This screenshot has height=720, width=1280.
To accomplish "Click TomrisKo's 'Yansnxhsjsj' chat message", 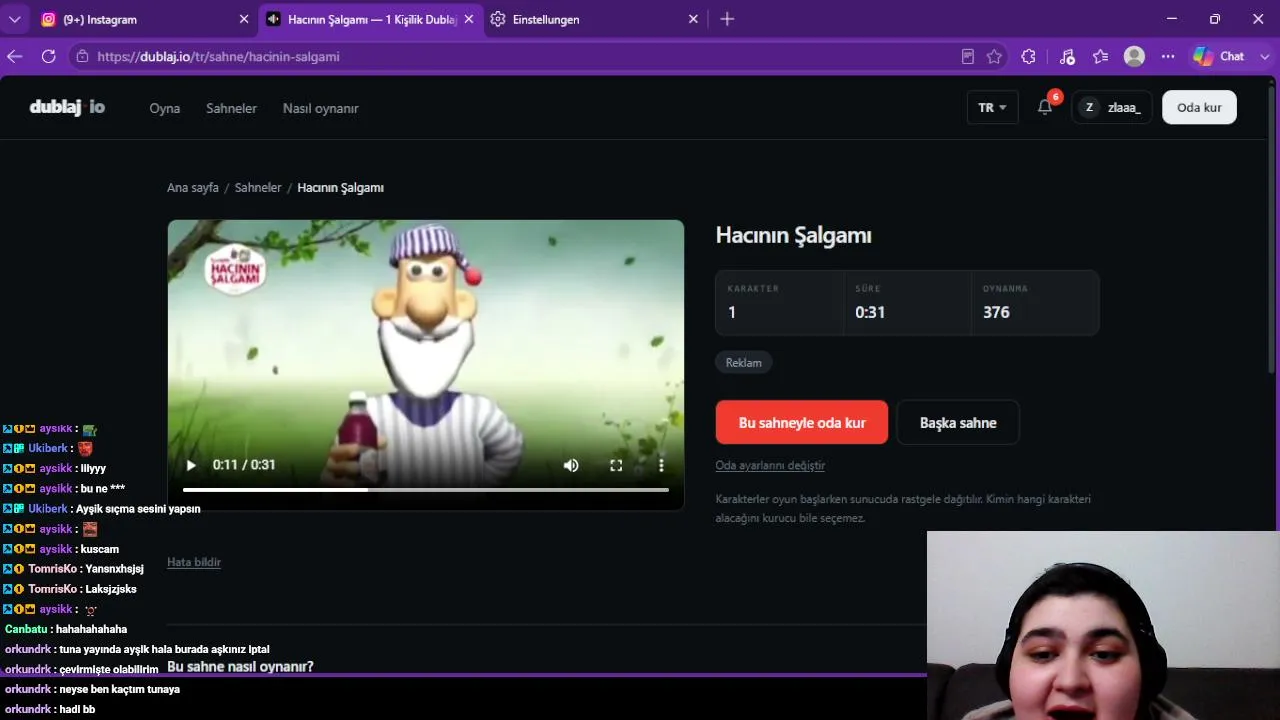I will (x=115, y=569).
